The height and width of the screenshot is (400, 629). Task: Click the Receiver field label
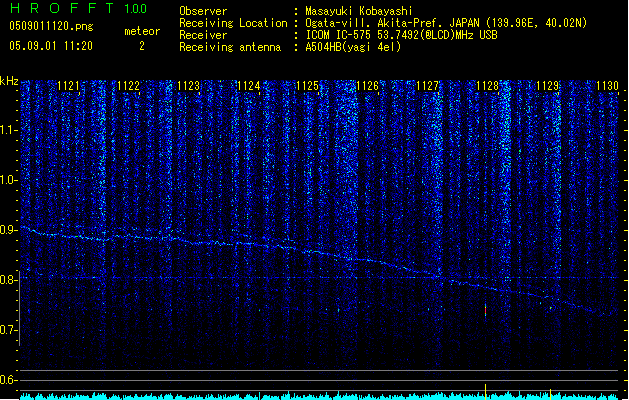[203, 35]
